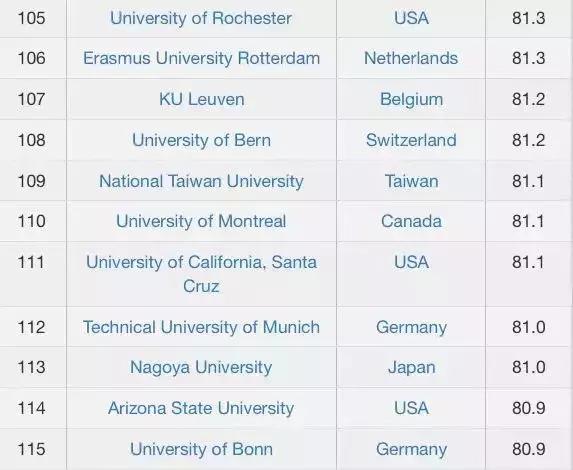Viewport: 573px width, 470px height.
Task: Select rank 109 cell
Action: [32, 181]
